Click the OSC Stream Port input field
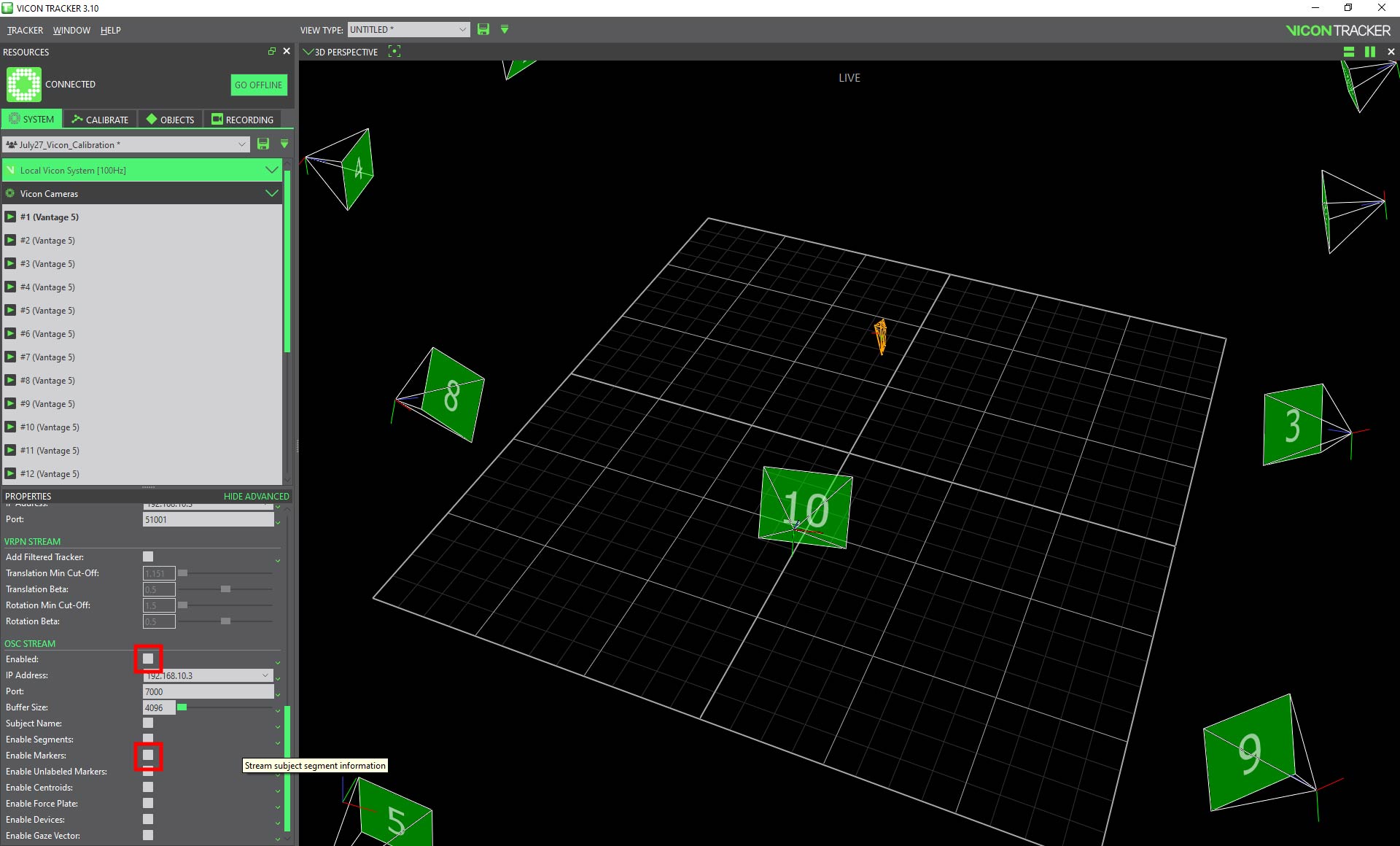The height and width of the screenshot is (846, 1400). tap(208, 691)
